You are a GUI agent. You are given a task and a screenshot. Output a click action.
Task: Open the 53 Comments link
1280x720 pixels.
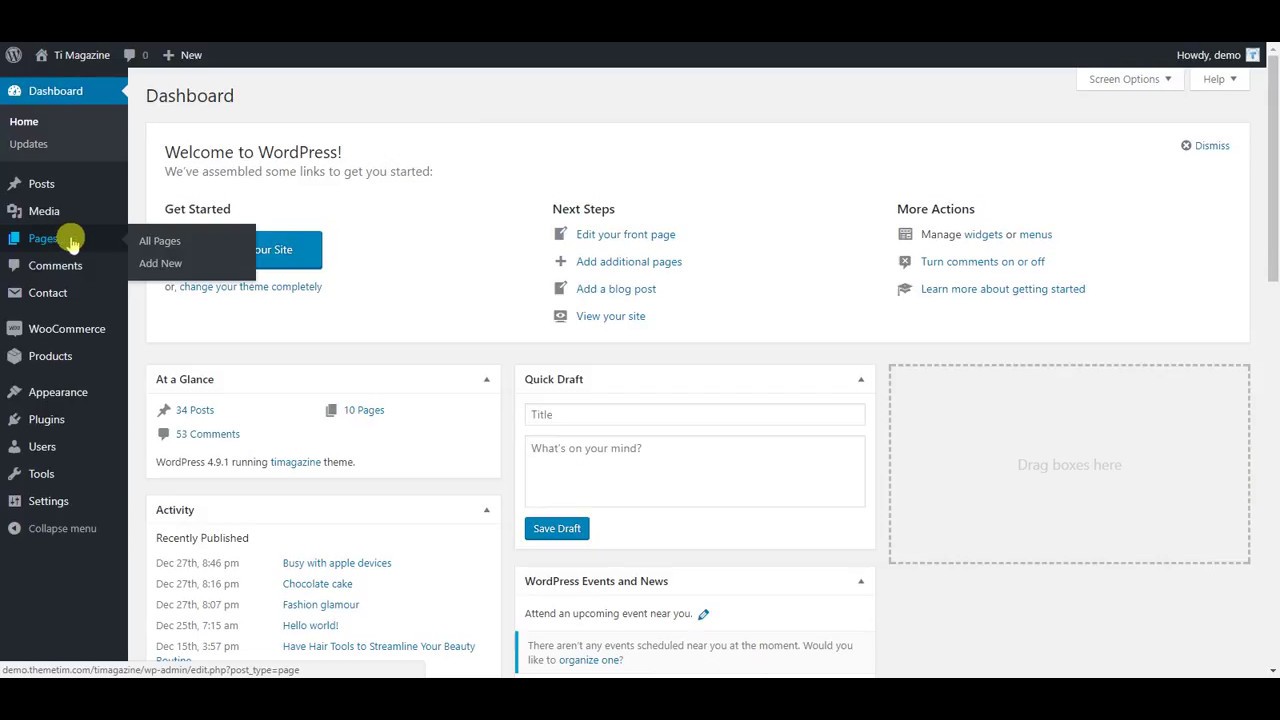pyautogui.click(x=208, y=434)
